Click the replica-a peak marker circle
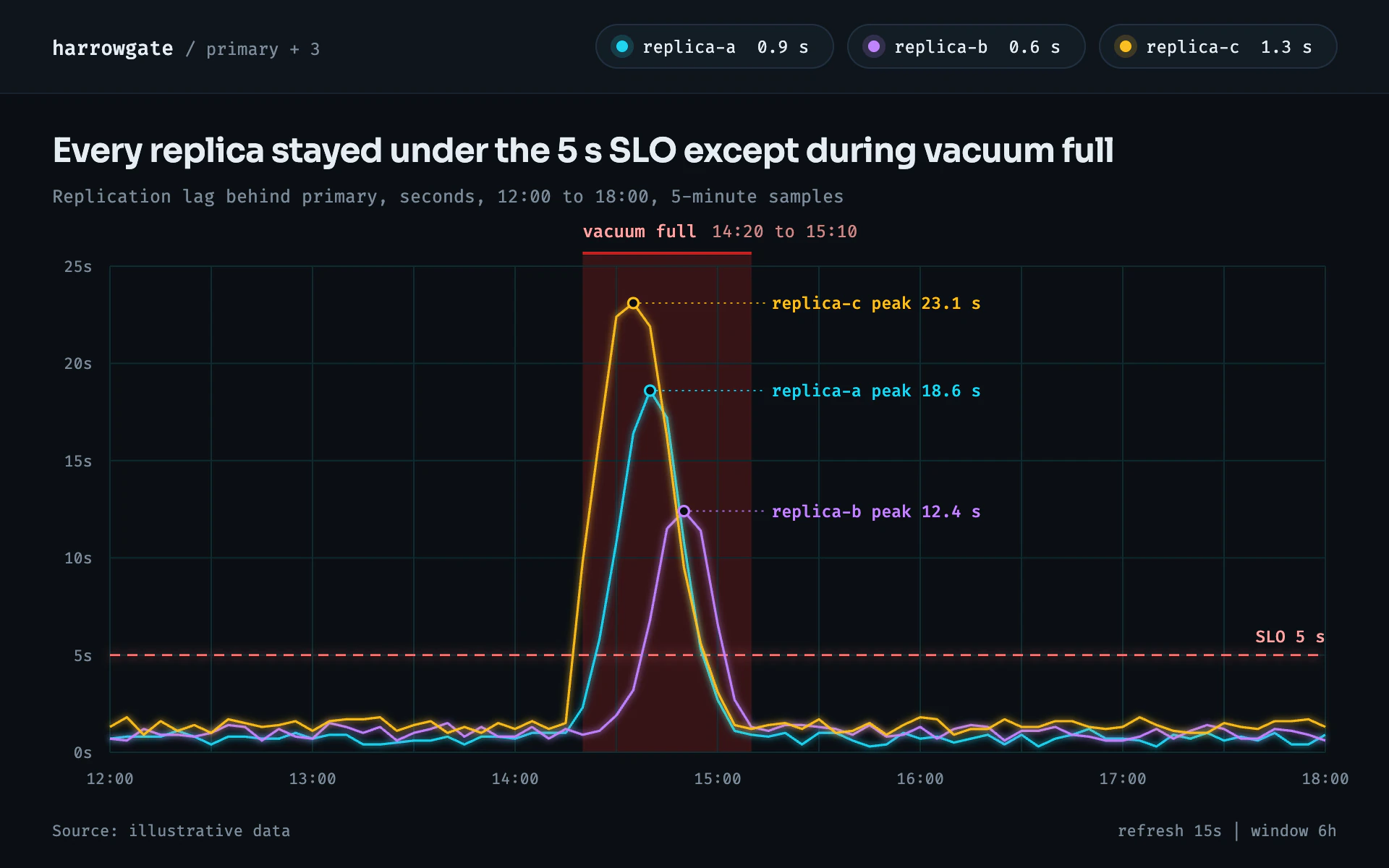This screenshot has width=1389, height=868. click(x=650, y=391)
